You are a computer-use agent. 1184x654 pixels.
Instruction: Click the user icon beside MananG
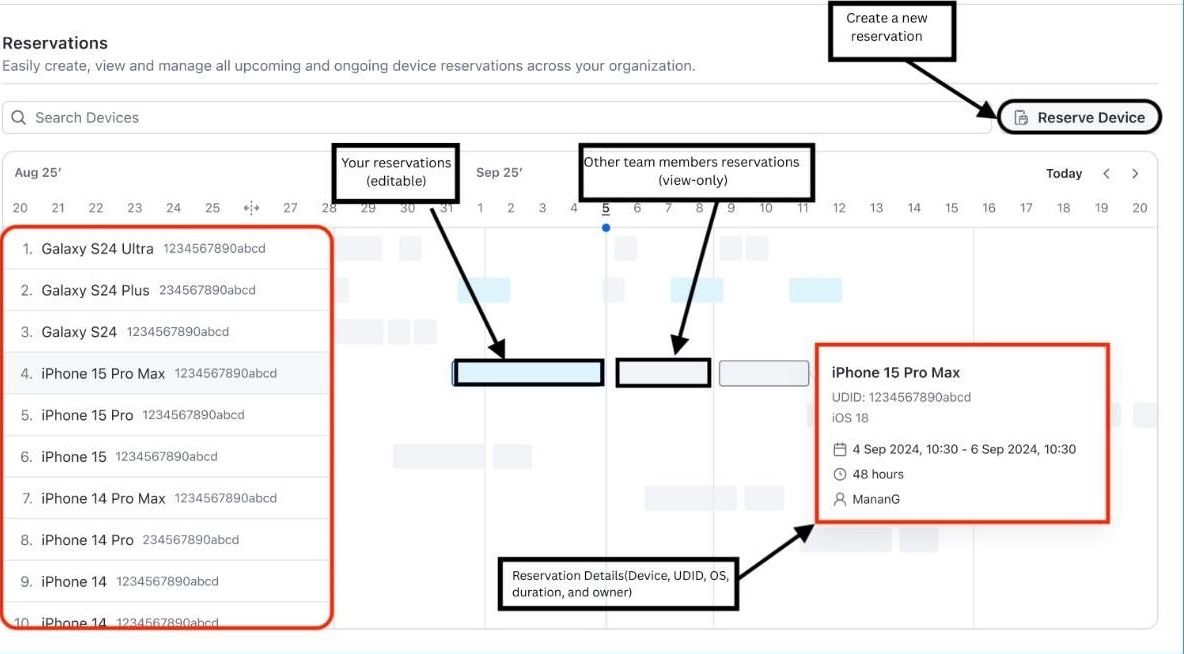pyautogui.click(x=840, y=499)
